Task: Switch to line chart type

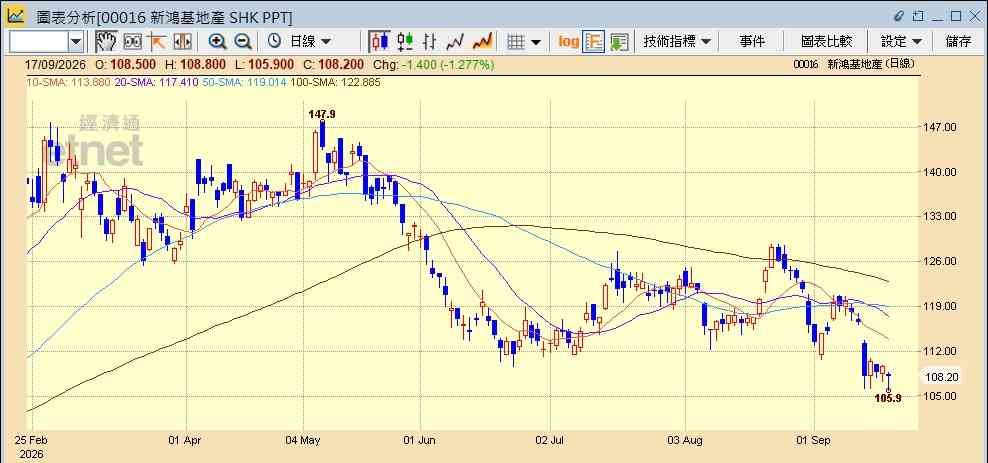Action: (455, 42)
